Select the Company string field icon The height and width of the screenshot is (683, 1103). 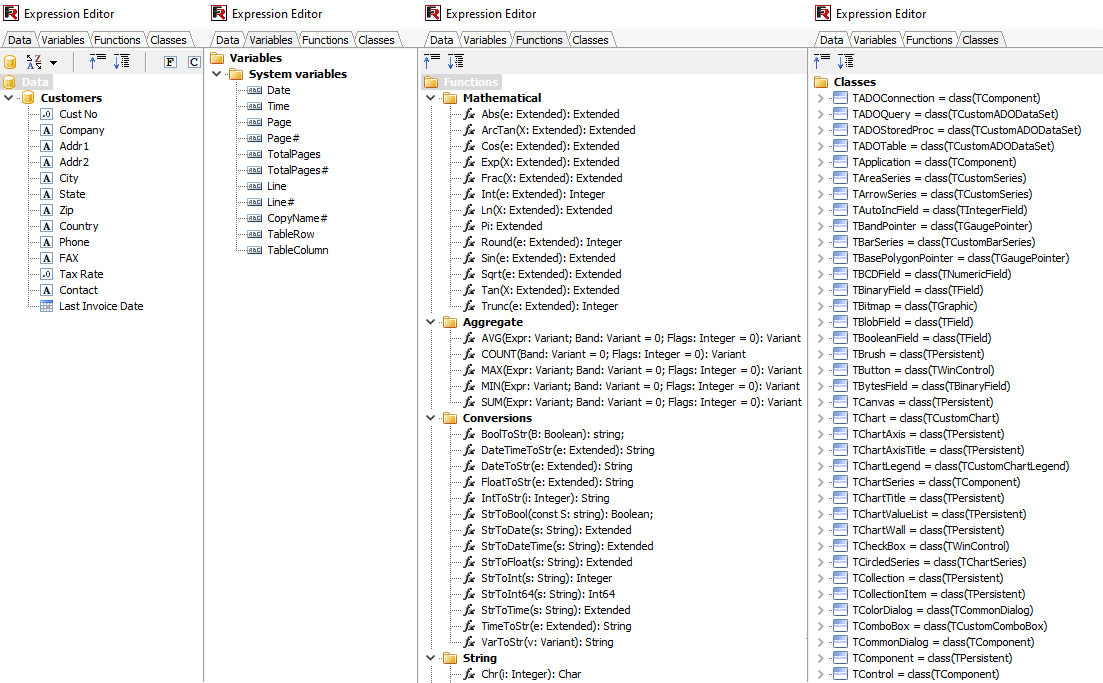[x=46, y=130]
